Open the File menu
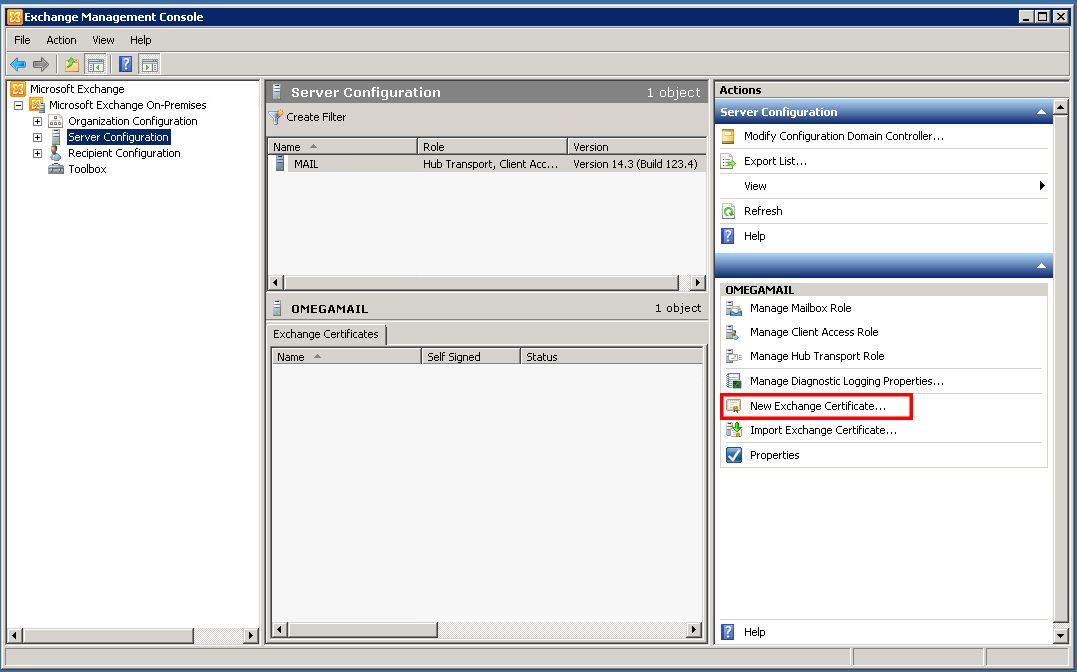 22,40
